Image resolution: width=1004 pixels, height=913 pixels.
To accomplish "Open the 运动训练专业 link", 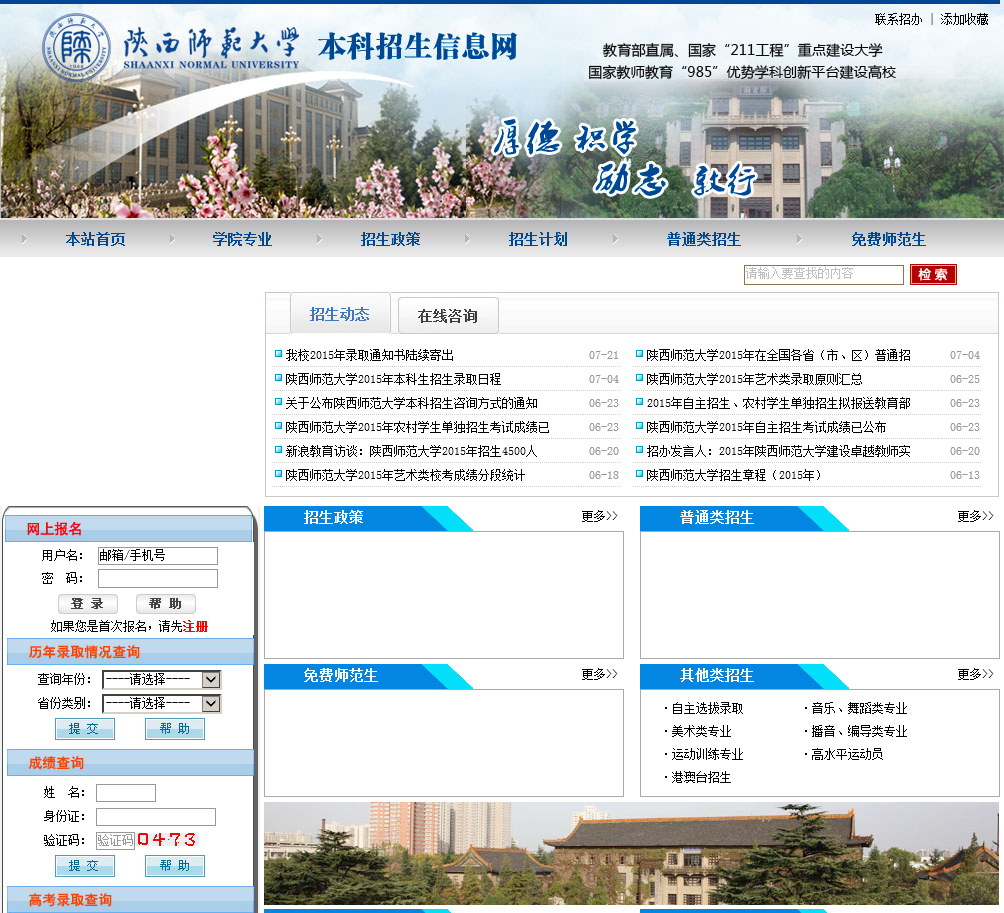I will pos(707,755).
